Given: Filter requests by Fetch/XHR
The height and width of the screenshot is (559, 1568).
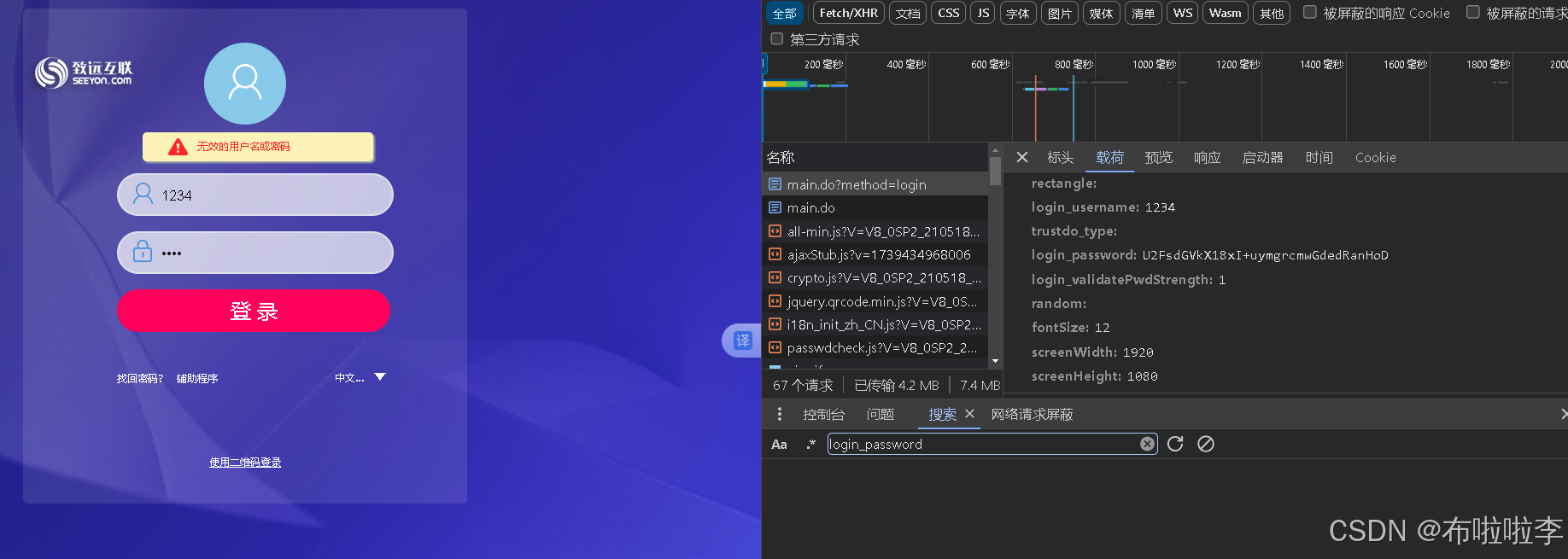Looking at the screenshot, I should click(848, 13).
